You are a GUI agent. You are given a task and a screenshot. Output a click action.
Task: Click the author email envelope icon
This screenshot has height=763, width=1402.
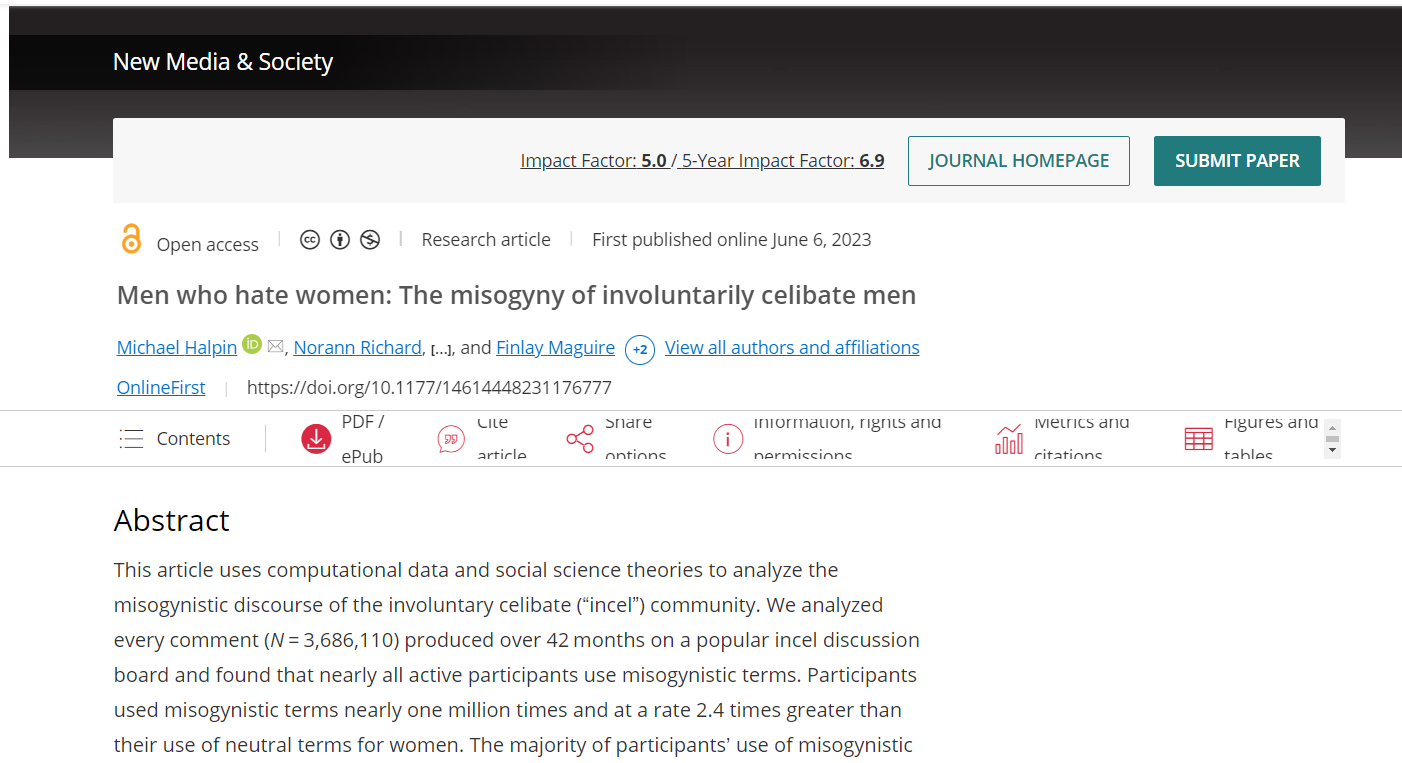coord(276,347)
